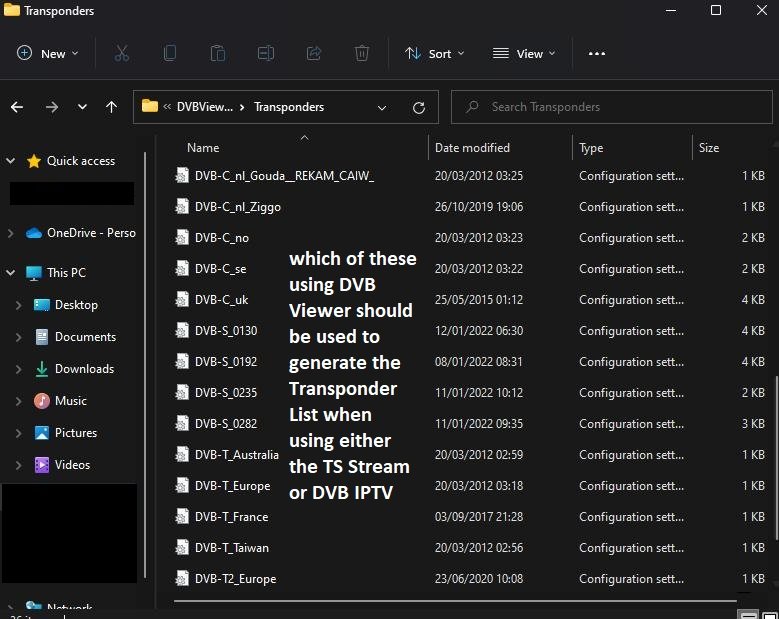Sort files by the Name column

point(203,148)
